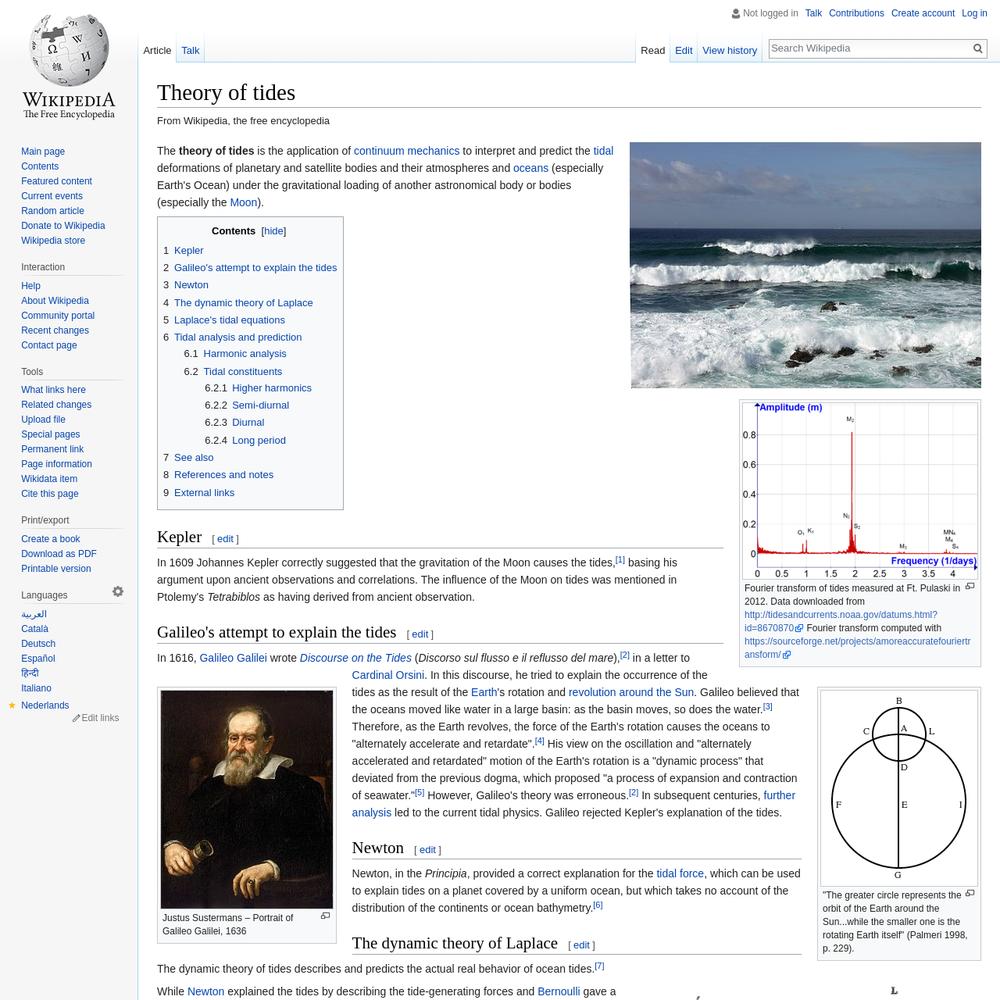Image resolution: width=1000 pixels, height=1000 pixels.
Task: Click footnote reference [6] in the Newton section
Action: [x=598, y=904]
